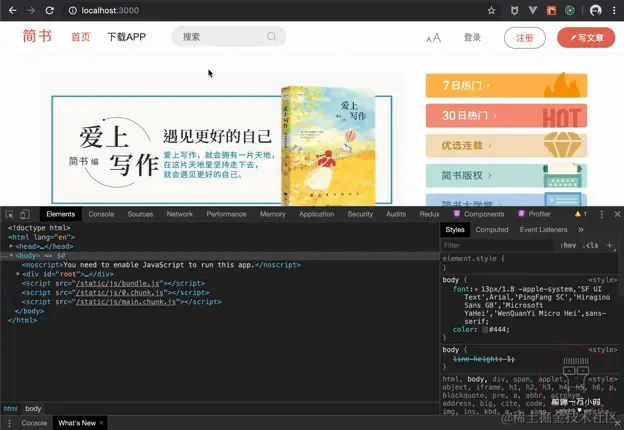This screenshot has height=430, width=624.
Task: Toggle the :hov element state panel
Action: 568,245
